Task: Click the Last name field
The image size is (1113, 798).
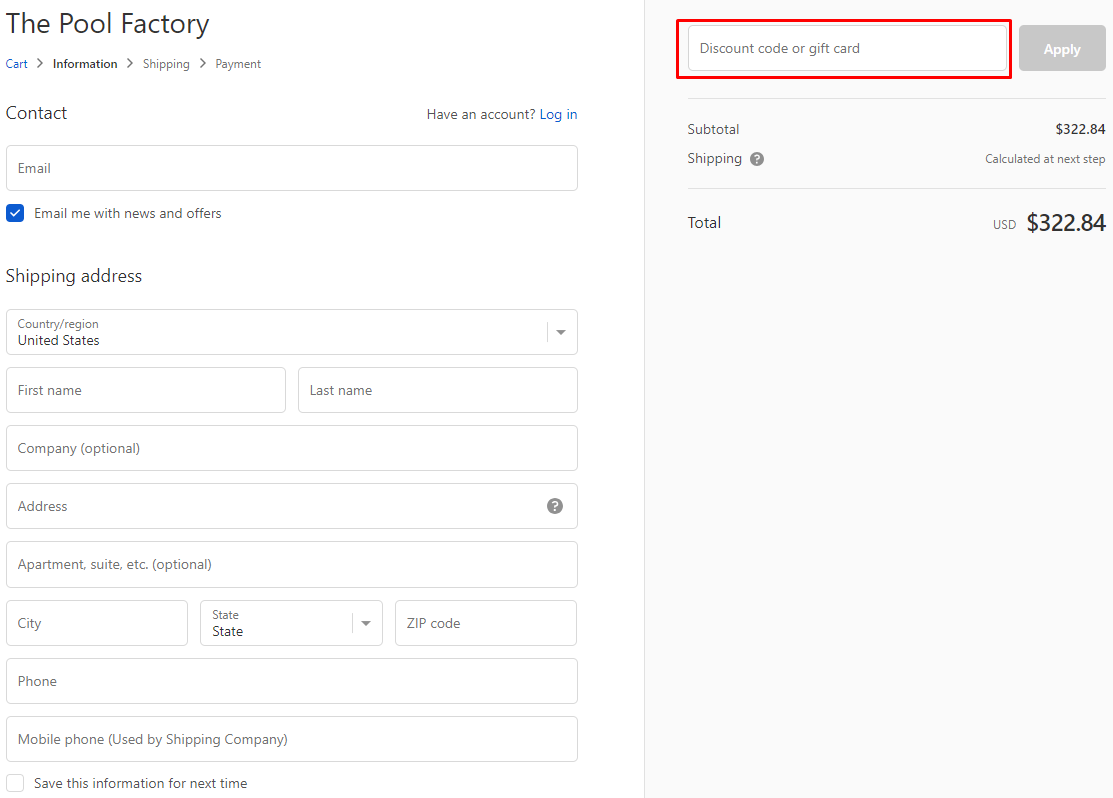Action: point(437,390)
